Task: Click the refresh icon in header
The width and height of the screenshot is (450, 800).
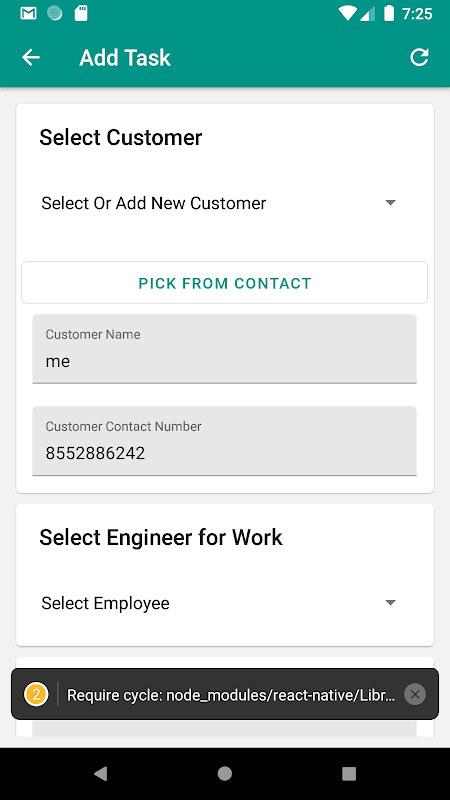Action: (419, 58)
